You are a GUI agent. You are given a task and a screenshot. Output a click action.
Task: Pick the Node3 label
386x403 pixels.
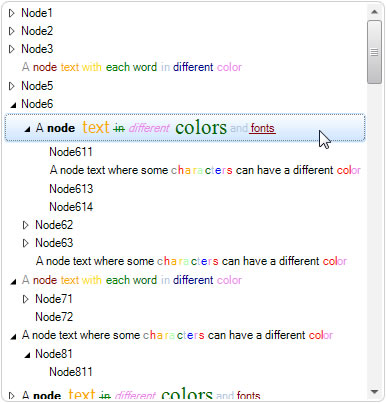37,49
